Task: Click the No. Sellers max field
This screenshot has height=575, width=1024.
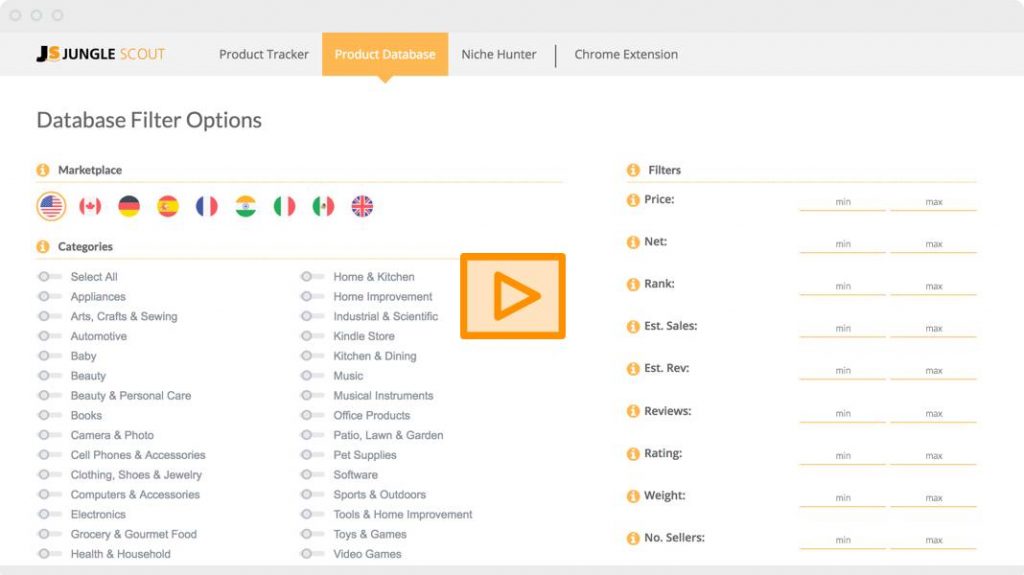Action: (x=933, y=540)
